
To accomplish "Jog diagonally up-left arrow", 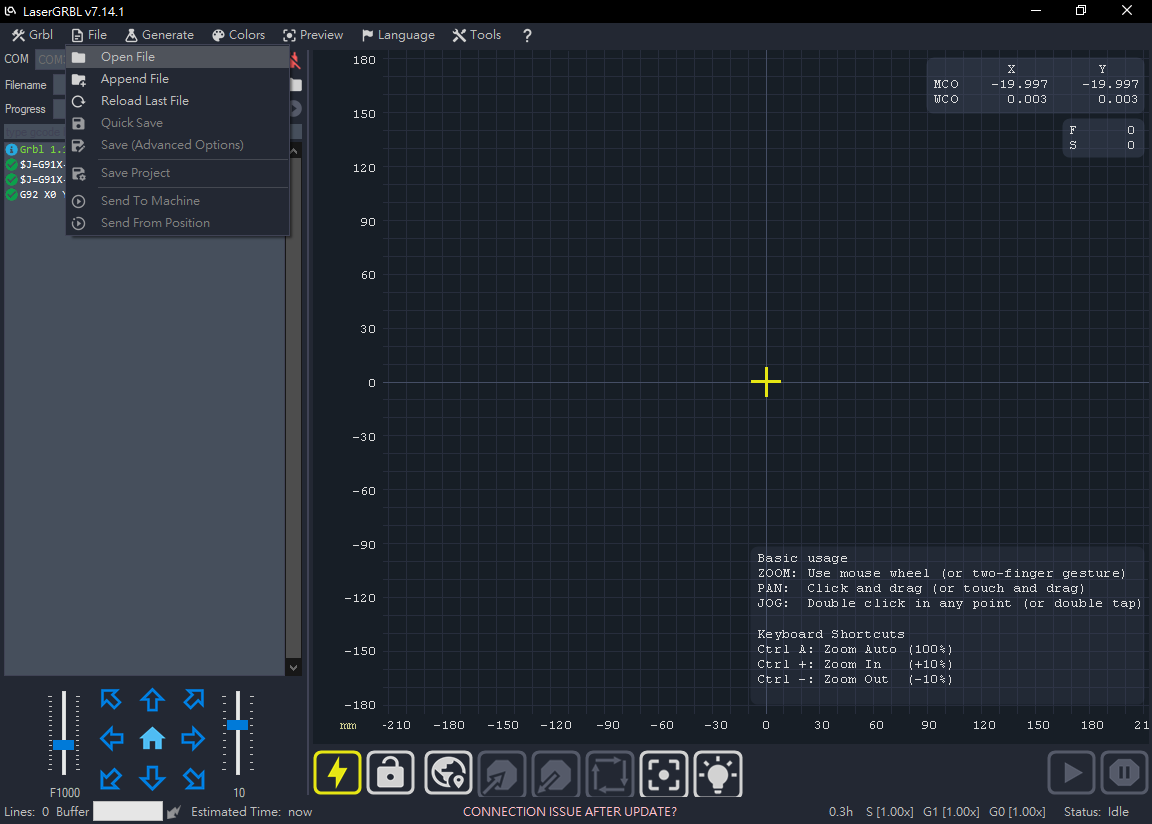I will [111, 699].
